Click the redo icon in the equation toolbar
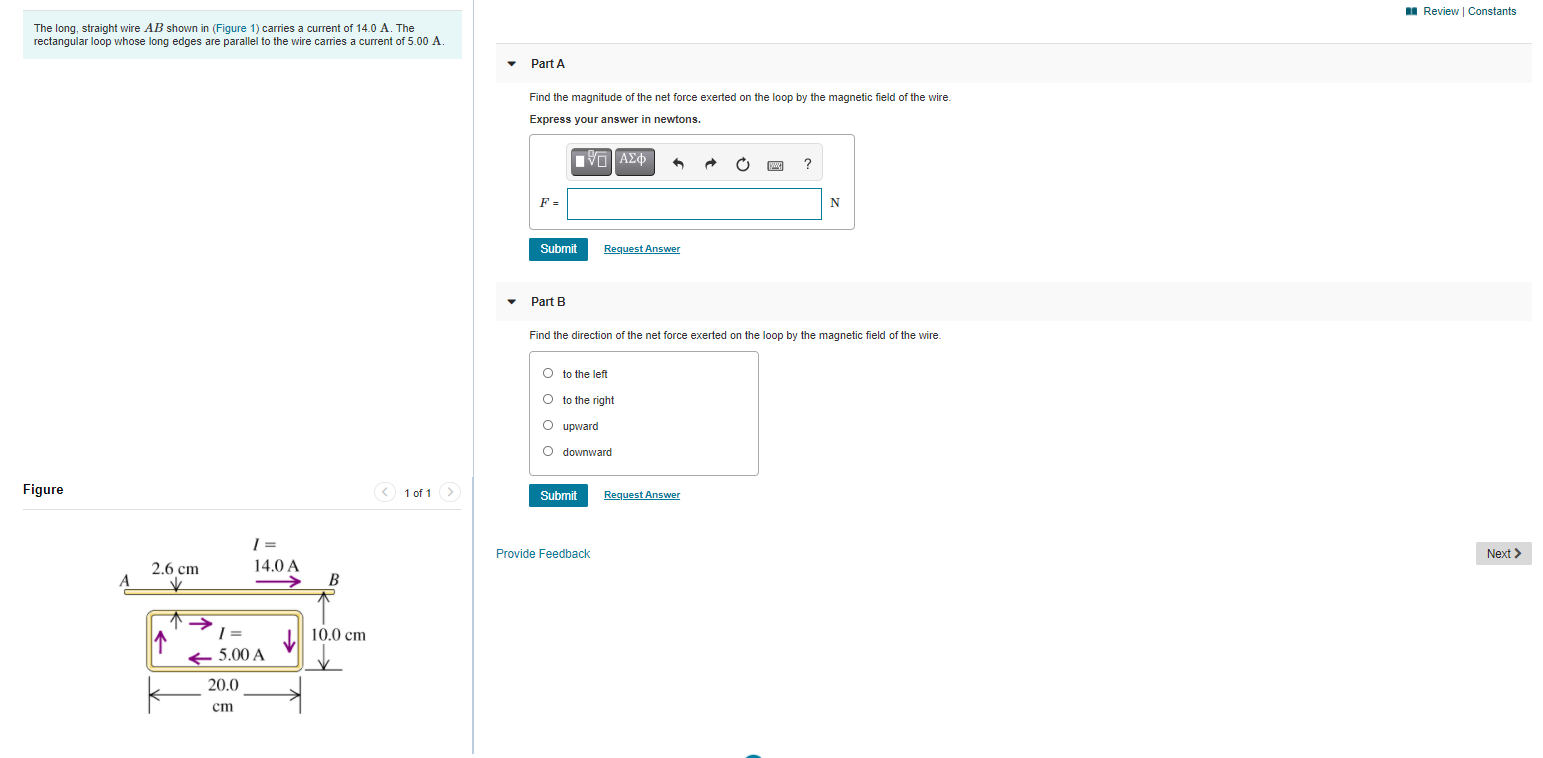 [710, 163]
